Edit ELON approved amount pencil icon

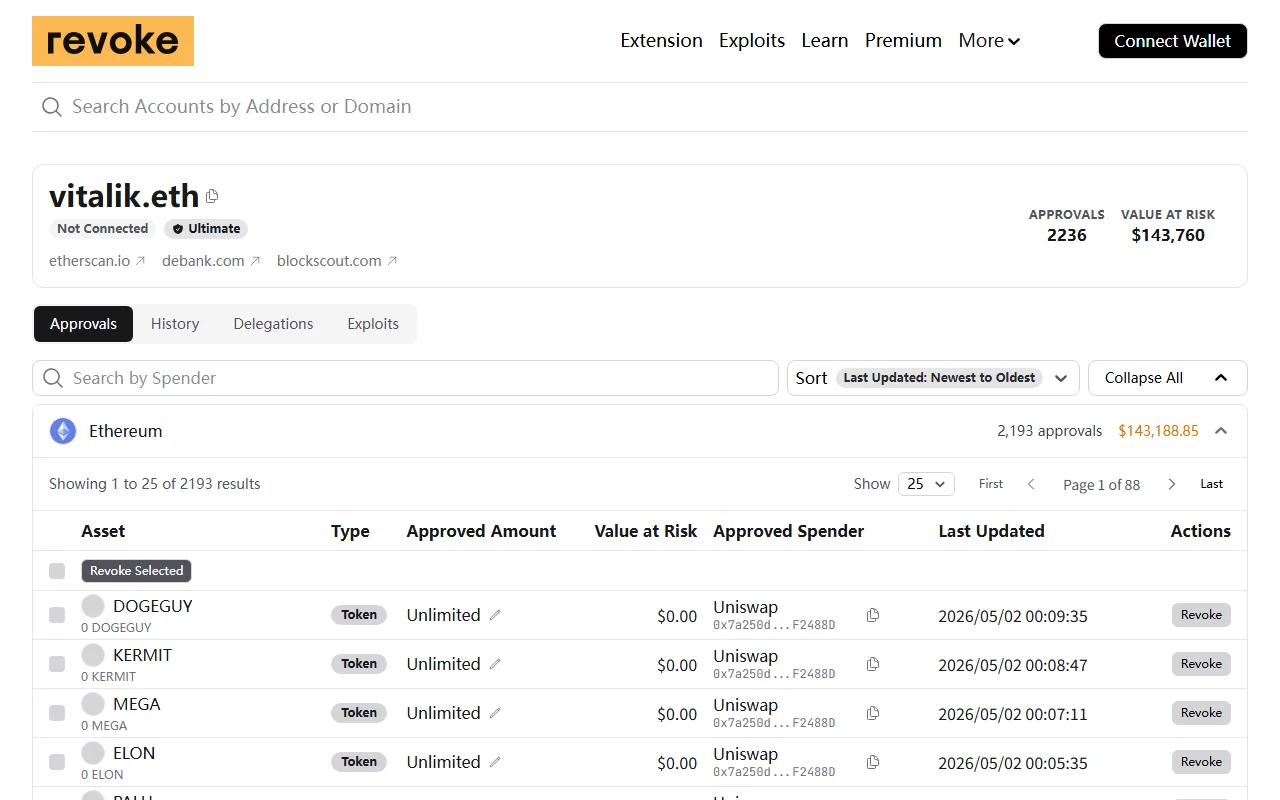point(495,762)
